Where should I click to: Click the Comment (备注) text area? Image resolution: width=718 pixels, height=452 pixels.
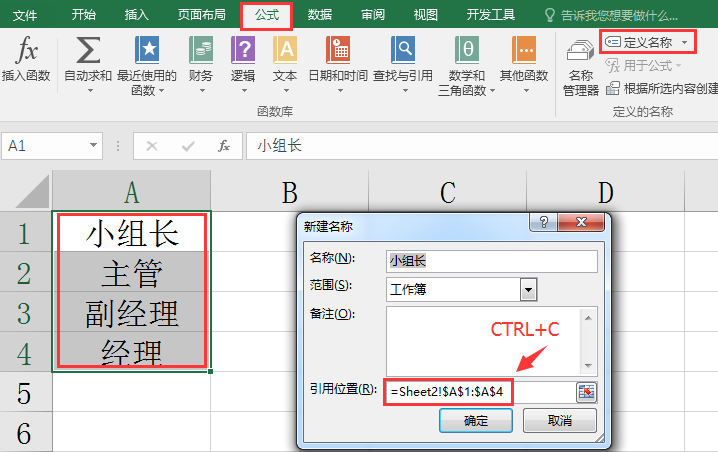[x=483, y=341]
